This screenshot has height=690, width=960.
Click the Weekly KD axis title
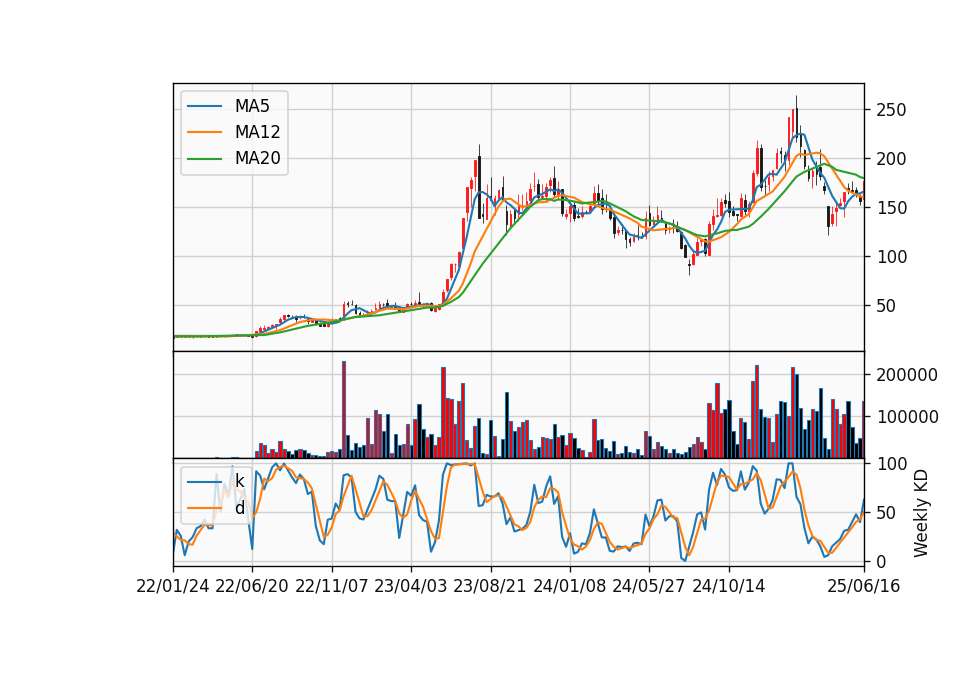click(921, 514)
